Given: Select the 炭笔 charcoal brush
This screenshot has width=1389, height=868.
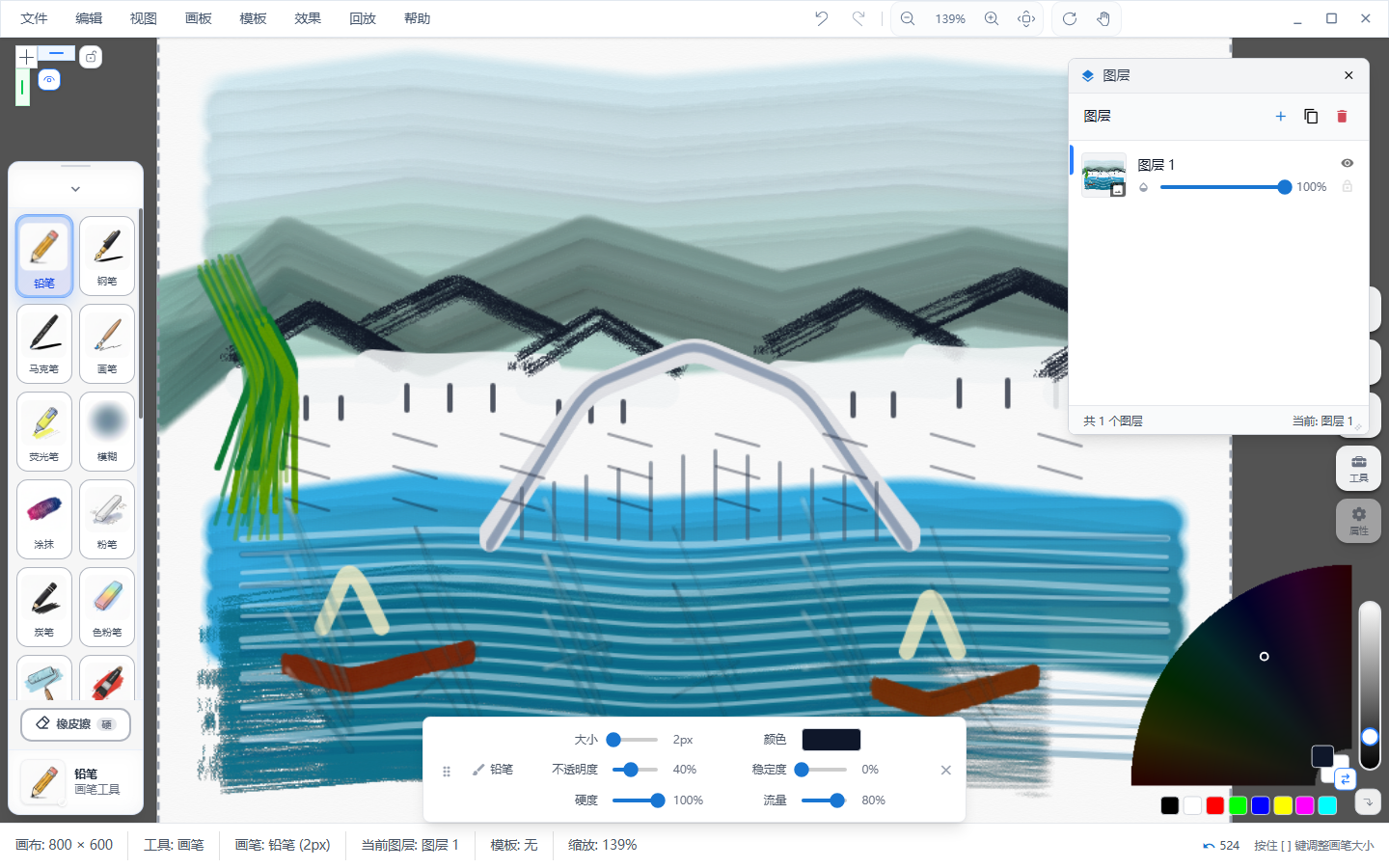Looking at the screenshot, I should pyautogui.click(x=44, y=608).
